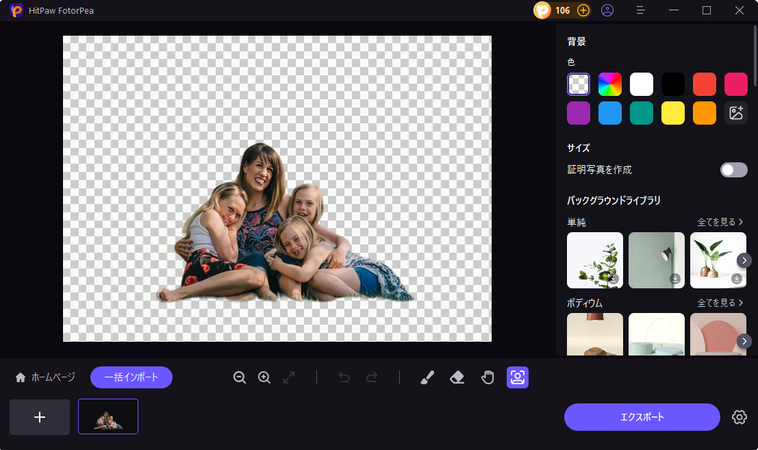Click the 一括インポート button

(x=131, y=377)
